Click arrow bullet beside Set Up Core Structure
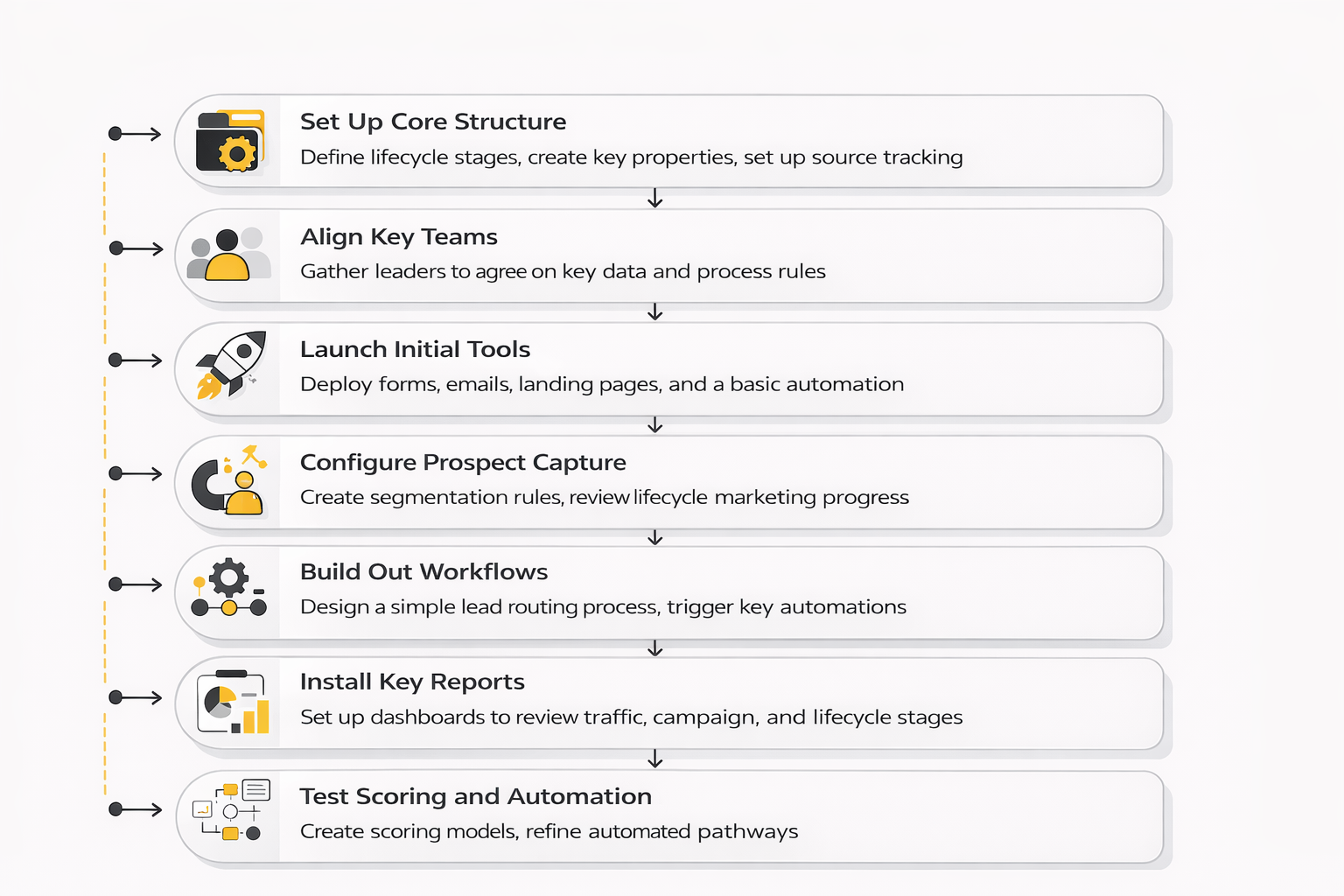 pyautogui.click(x=135, y=134)
